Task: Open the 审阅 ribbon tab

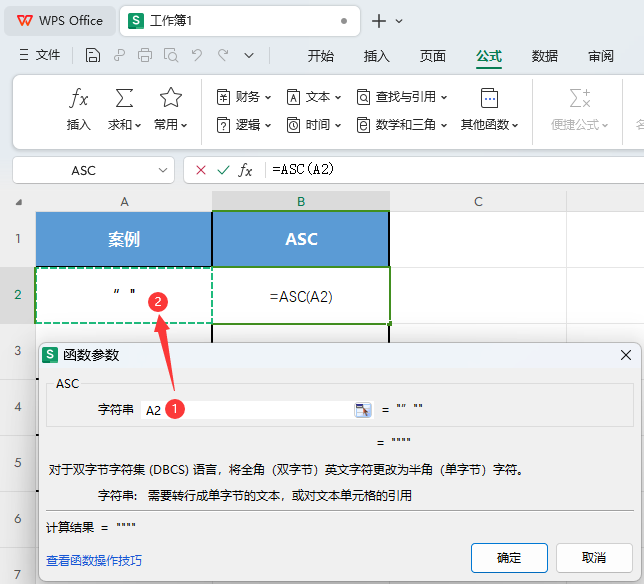Action: (x=601, y=56)
